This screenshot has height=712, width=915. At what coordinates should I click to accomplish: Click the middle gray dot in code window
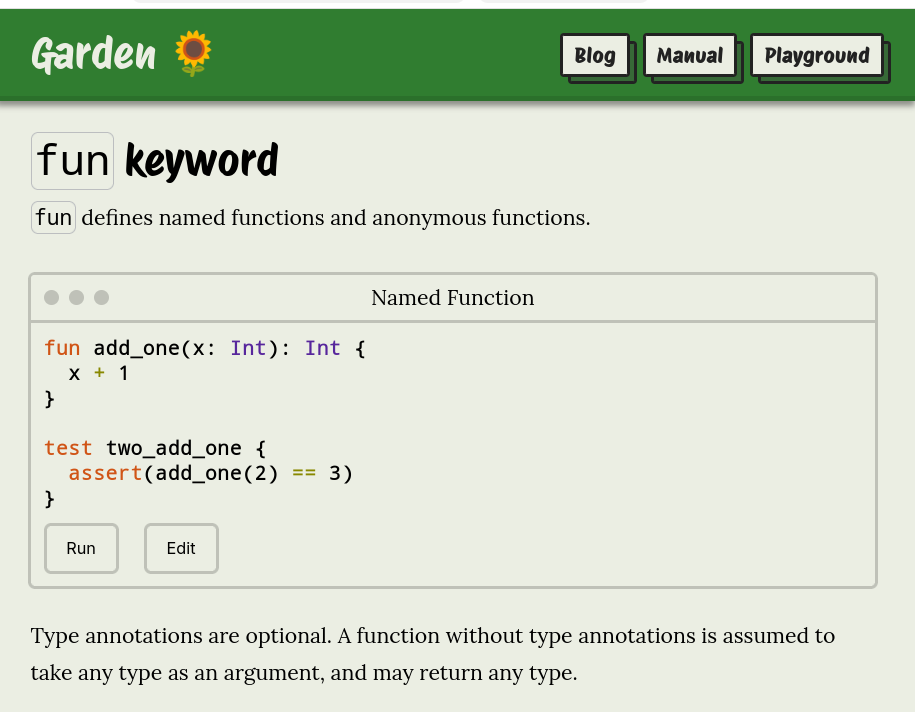(76, 297)
